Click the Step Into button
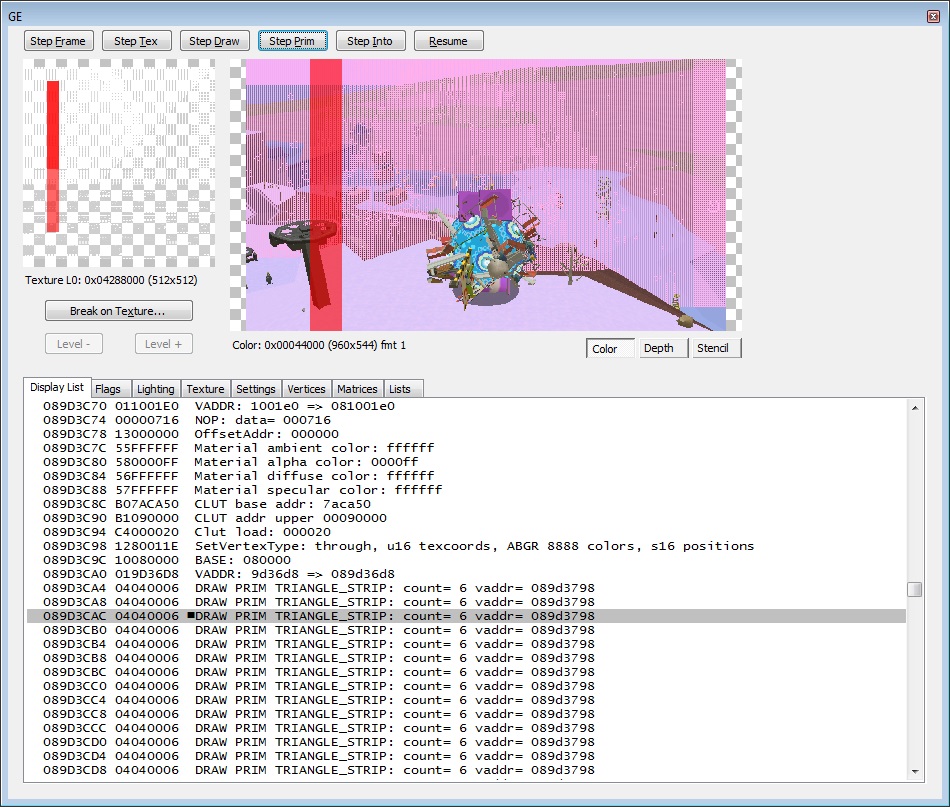Screen dimensions: 950x807 click(370, 41)
